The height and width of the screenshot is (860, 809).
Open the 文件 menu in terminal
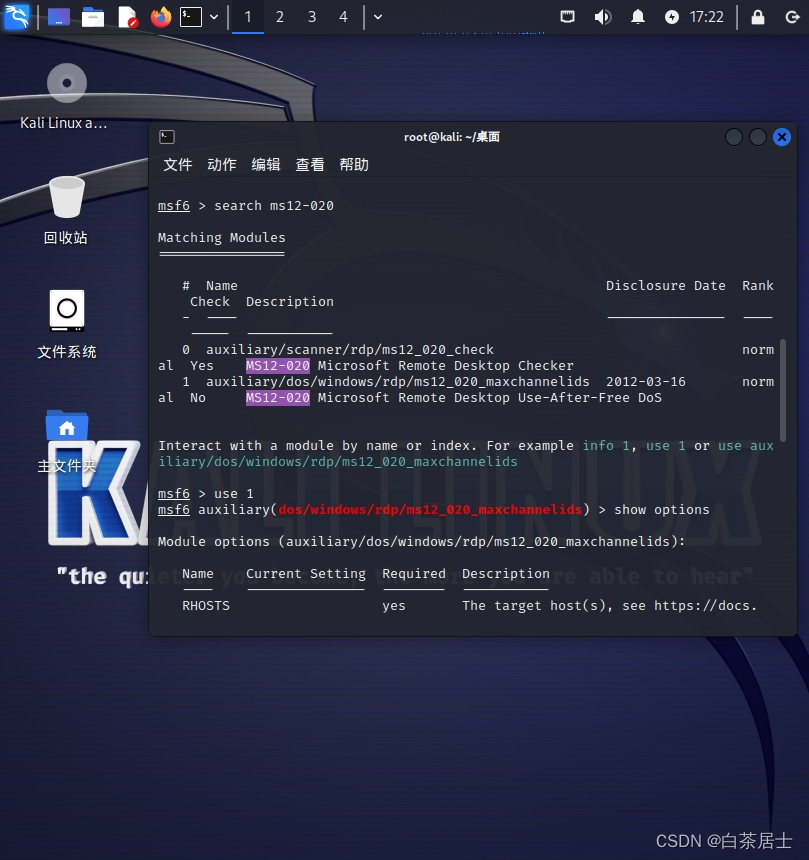[178, 165]
